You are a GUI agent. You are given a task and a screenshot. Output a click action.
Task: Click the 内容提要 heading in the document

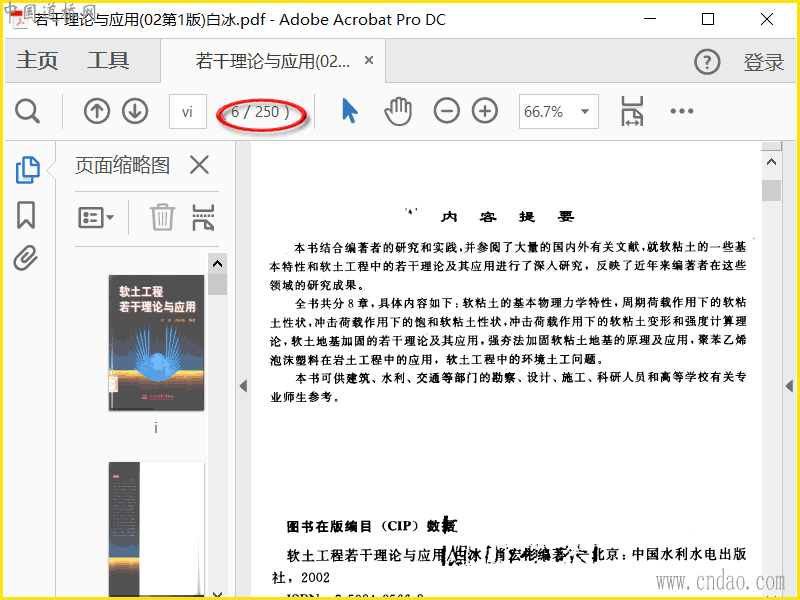click(x=508, y=217)
